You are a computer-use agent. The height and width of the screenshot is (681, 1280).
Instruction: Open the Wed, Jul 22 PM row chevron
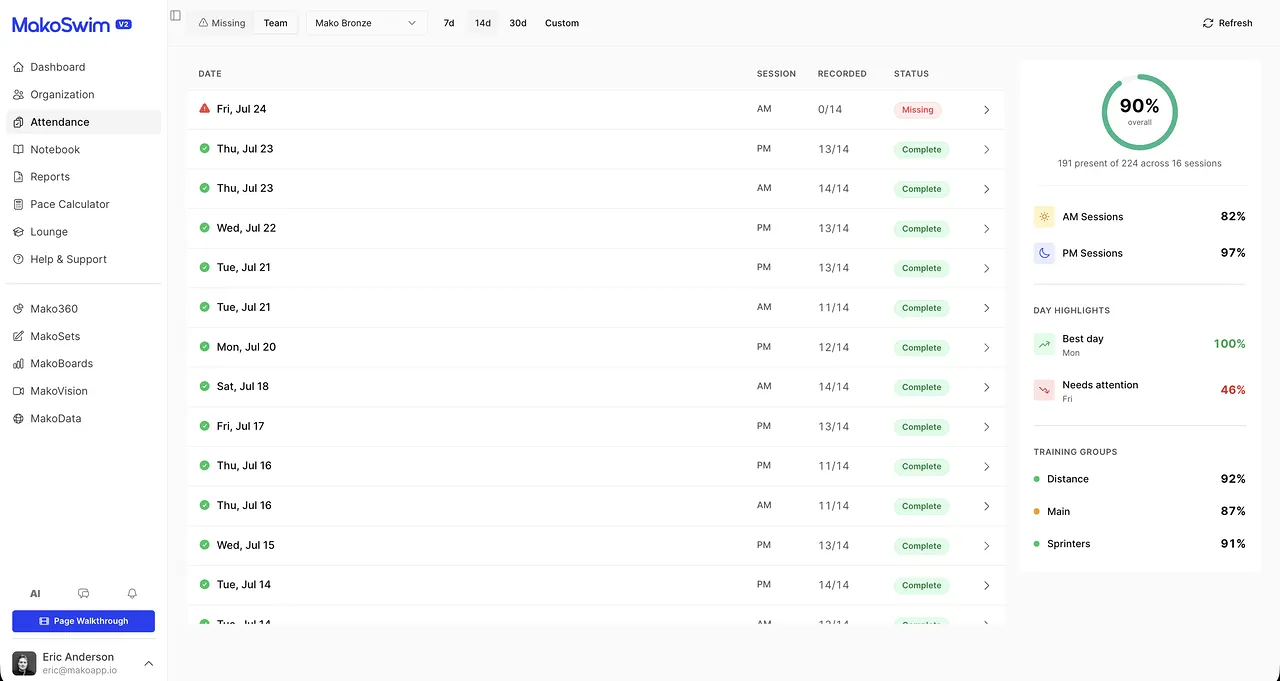[x=986, y=229]
